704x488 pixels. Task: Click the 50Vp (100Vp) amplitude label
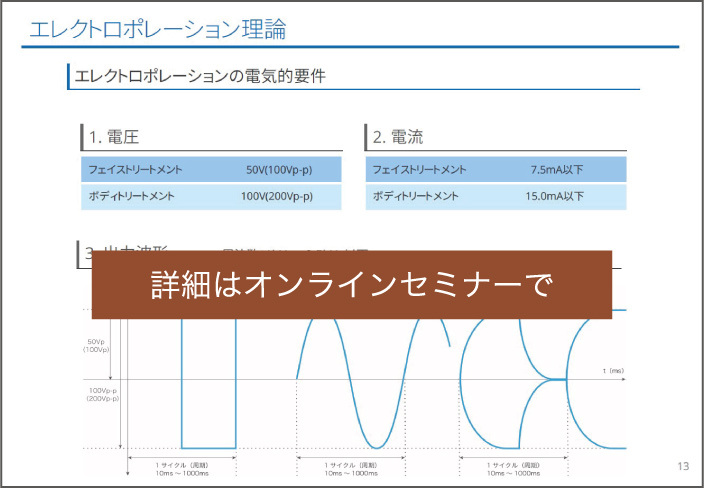(x=97, y=345)
